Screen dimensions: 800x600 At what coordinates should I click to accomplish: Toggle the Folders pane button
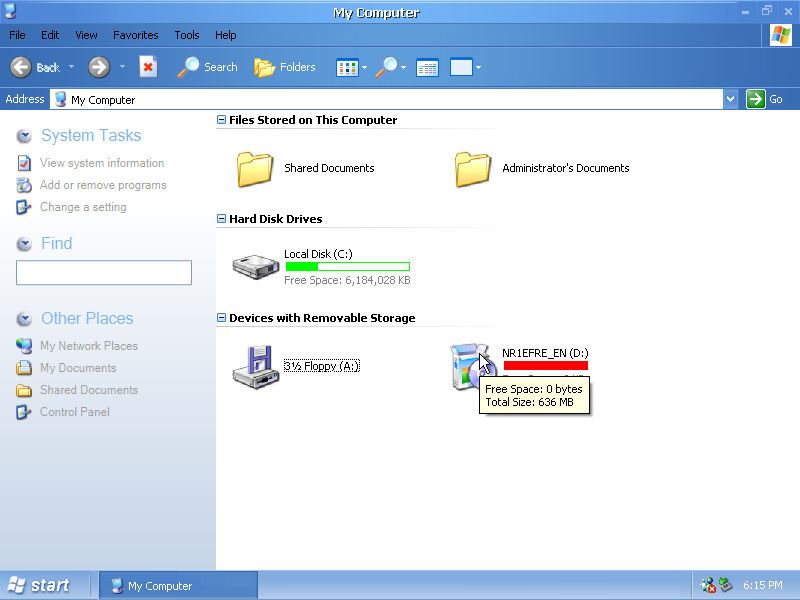coord(285,67)
